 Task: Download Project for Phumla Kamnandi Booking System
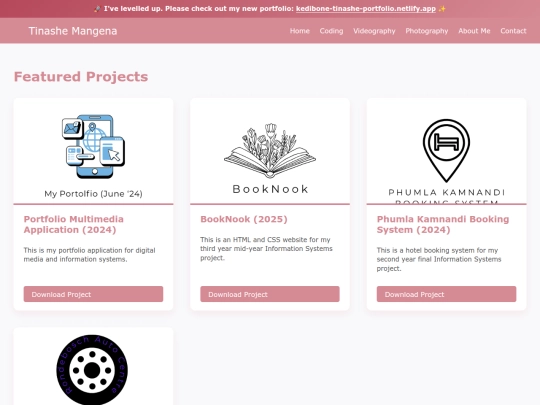point(446,294)
